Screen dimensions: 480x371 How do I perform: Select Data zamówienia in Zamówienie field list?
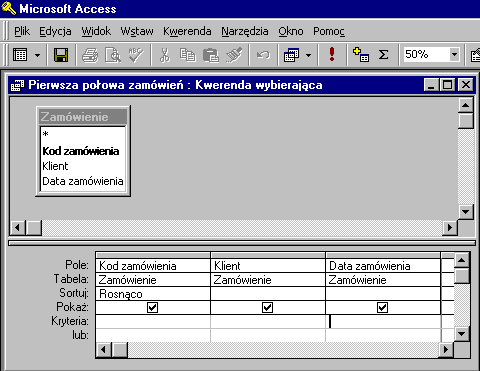(83, 181)
